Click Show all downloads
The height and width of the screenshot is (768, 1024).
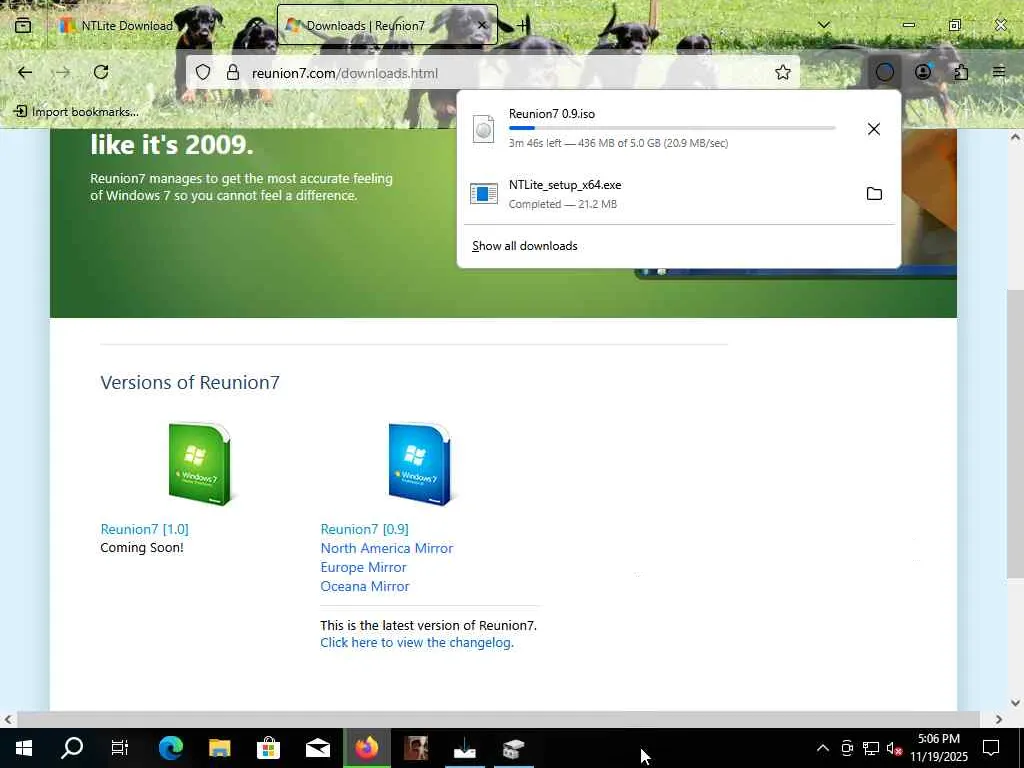(524, 246)
